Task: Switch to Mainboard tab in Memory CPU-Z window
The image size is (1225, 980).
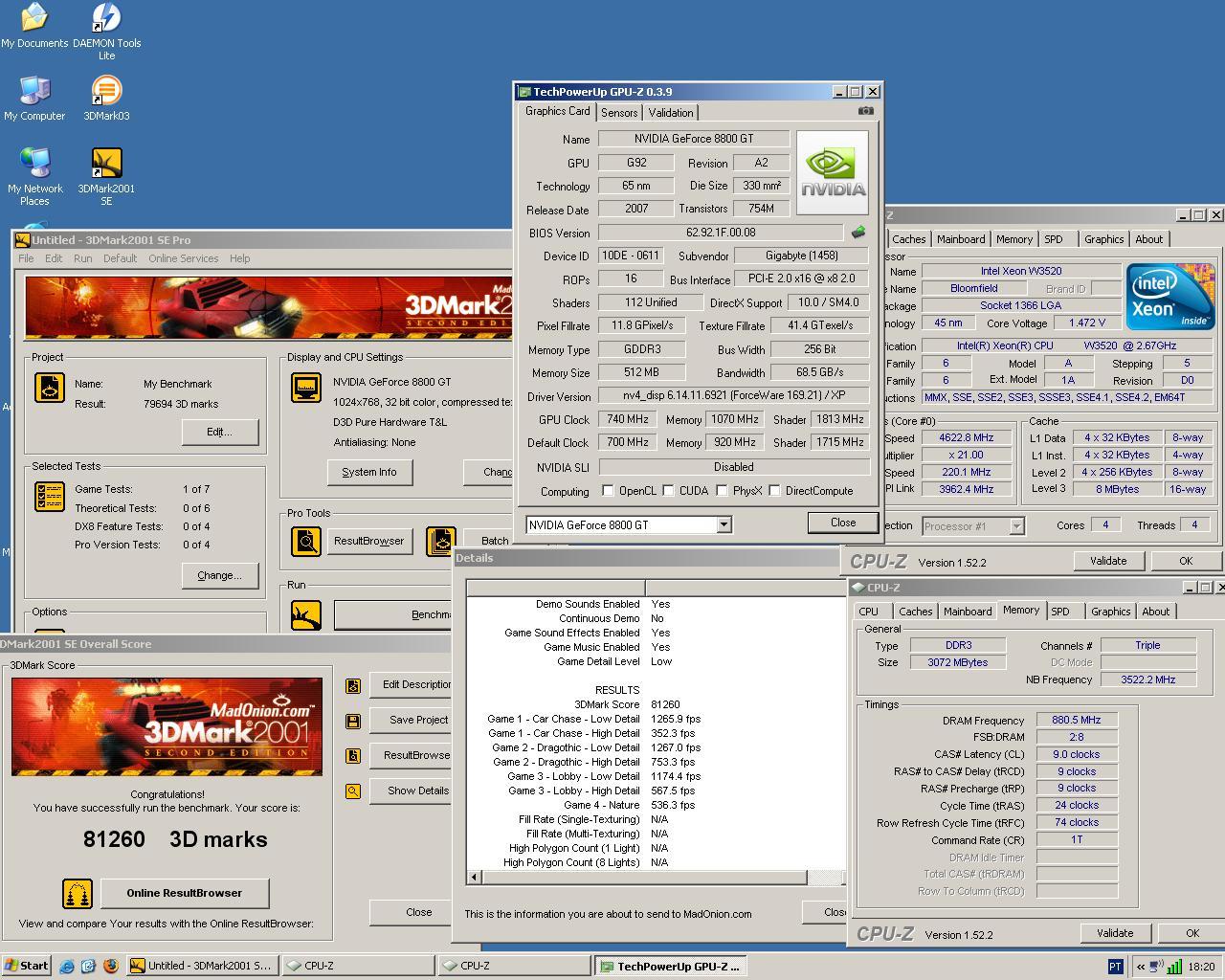Action: point(968,612)
